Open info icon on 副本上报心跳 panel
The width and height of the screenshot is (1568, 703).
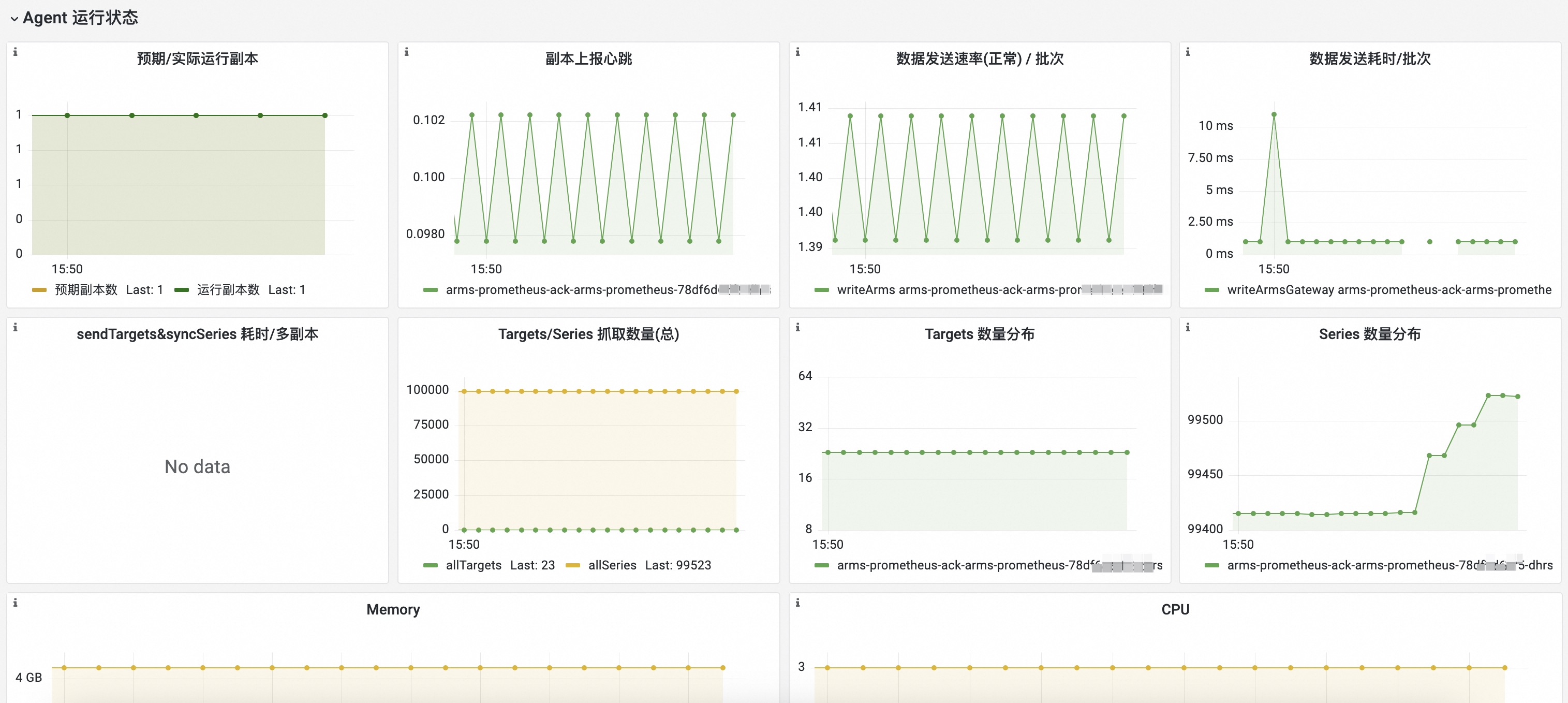tap(407, 52)
